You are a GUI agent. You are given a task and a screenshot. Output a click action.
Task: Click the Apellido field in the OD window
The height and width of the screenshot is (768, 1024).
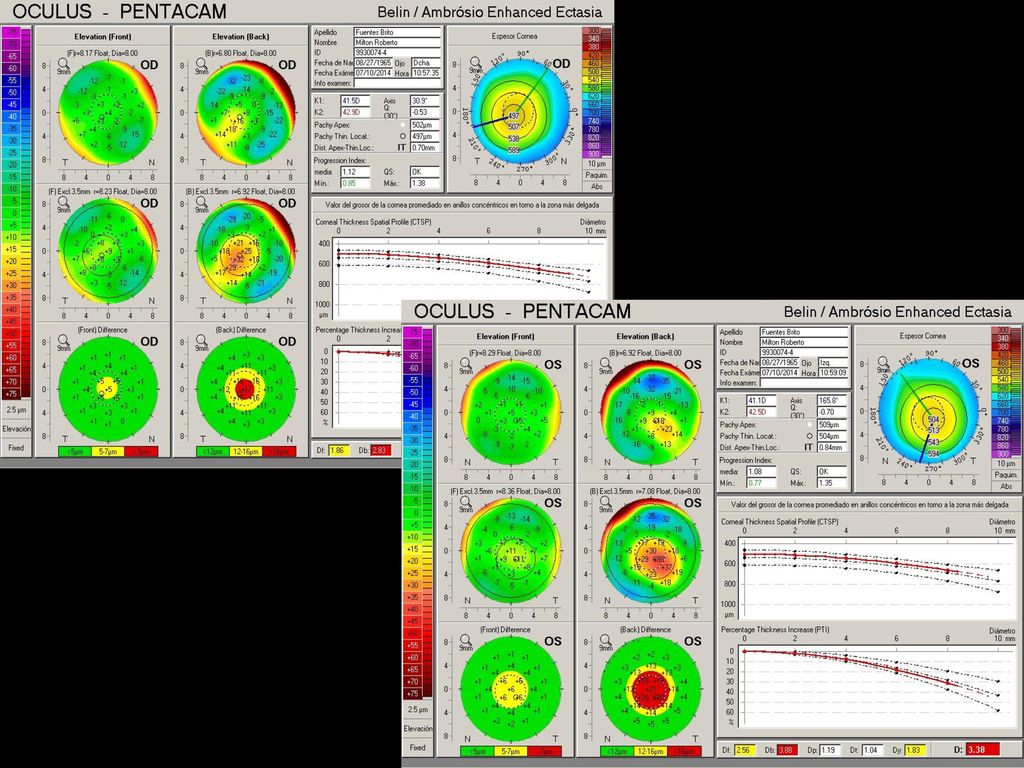tap(397, 32)
